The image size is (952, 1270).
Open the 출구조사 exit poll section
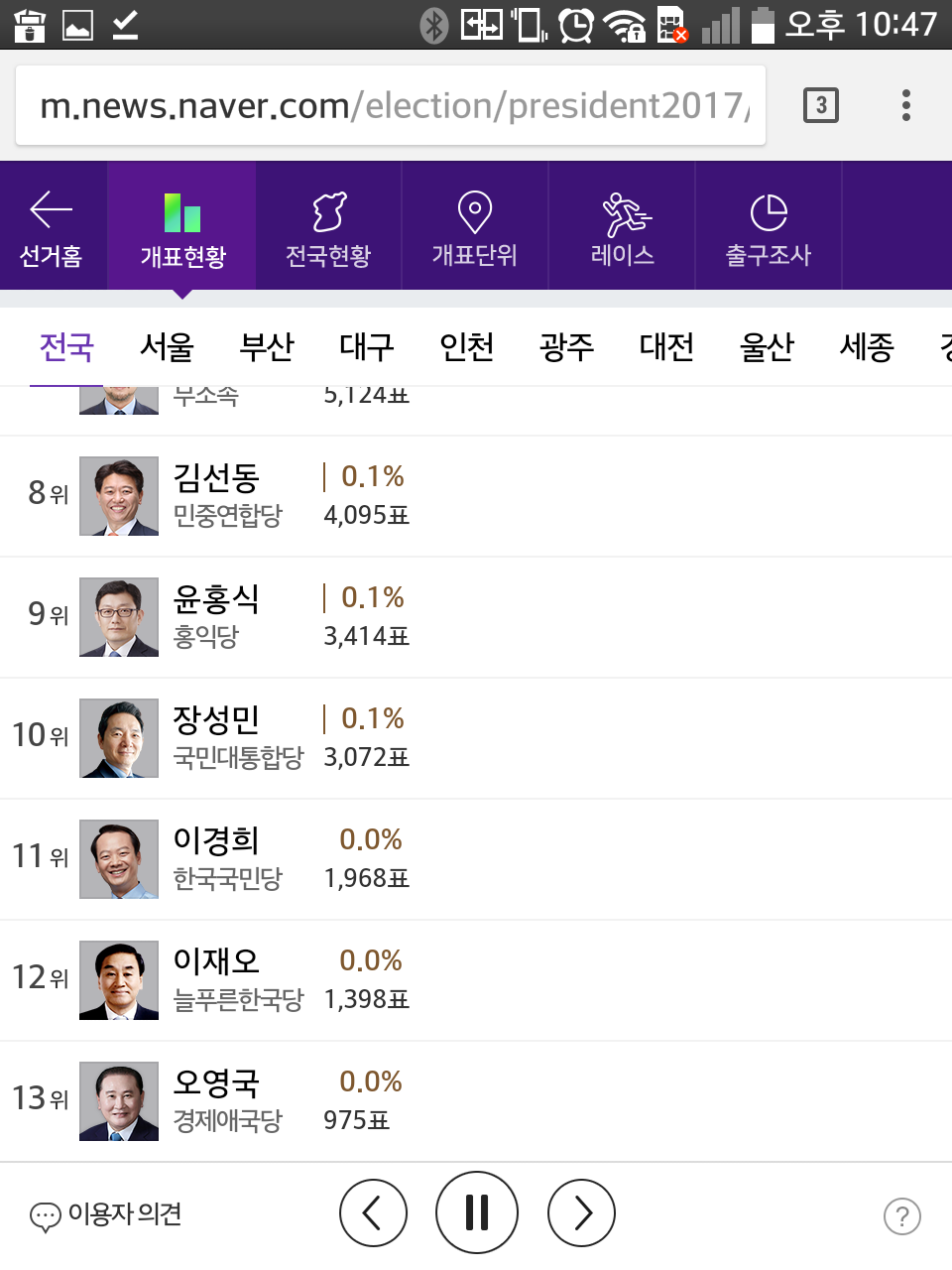tap(769, 227)
